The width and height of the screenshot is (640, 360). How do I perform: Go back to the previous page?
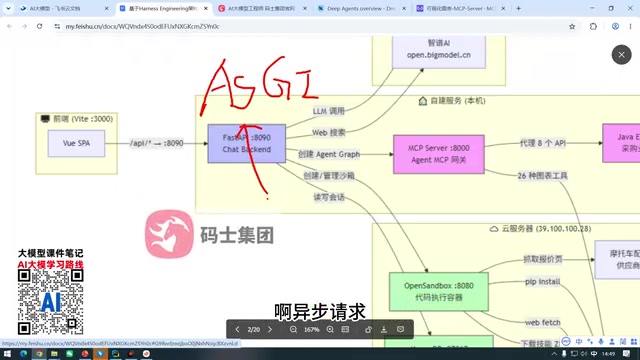[x=9, y=26]
